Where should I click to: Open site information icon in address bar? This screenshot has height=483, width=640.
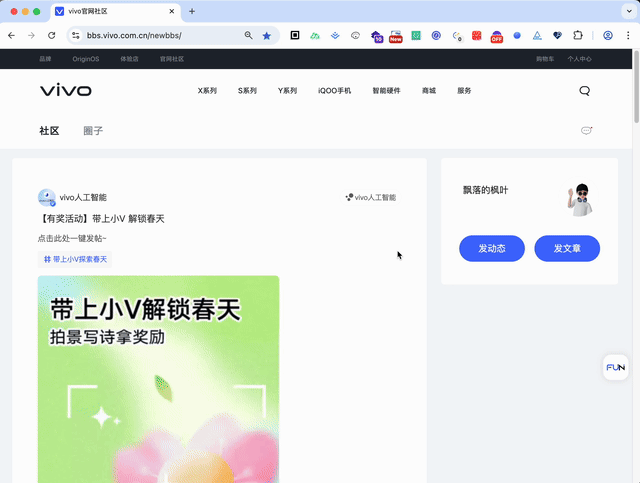click(76, 36)
